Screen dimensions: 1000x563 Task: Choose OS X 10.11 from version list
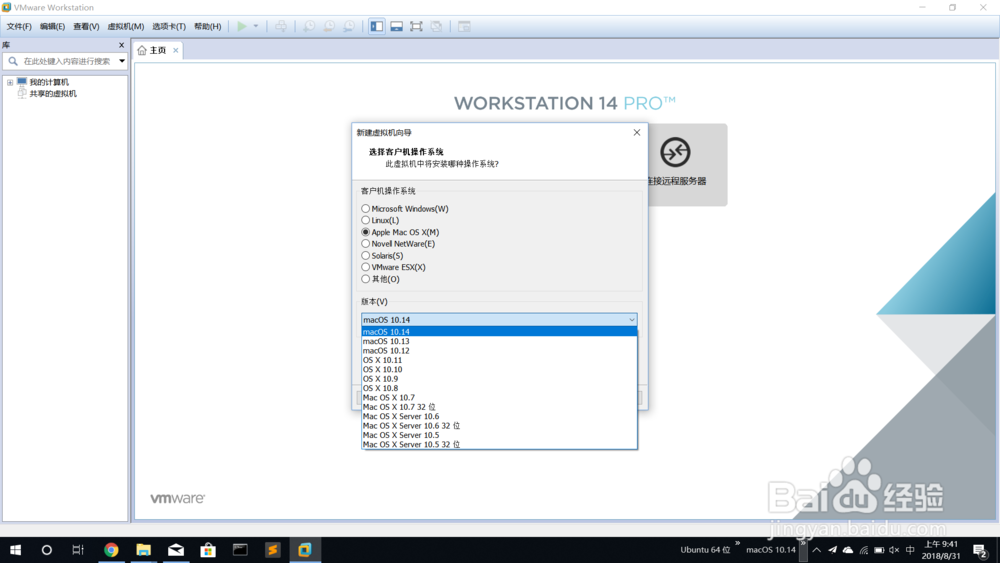point(499,360)
